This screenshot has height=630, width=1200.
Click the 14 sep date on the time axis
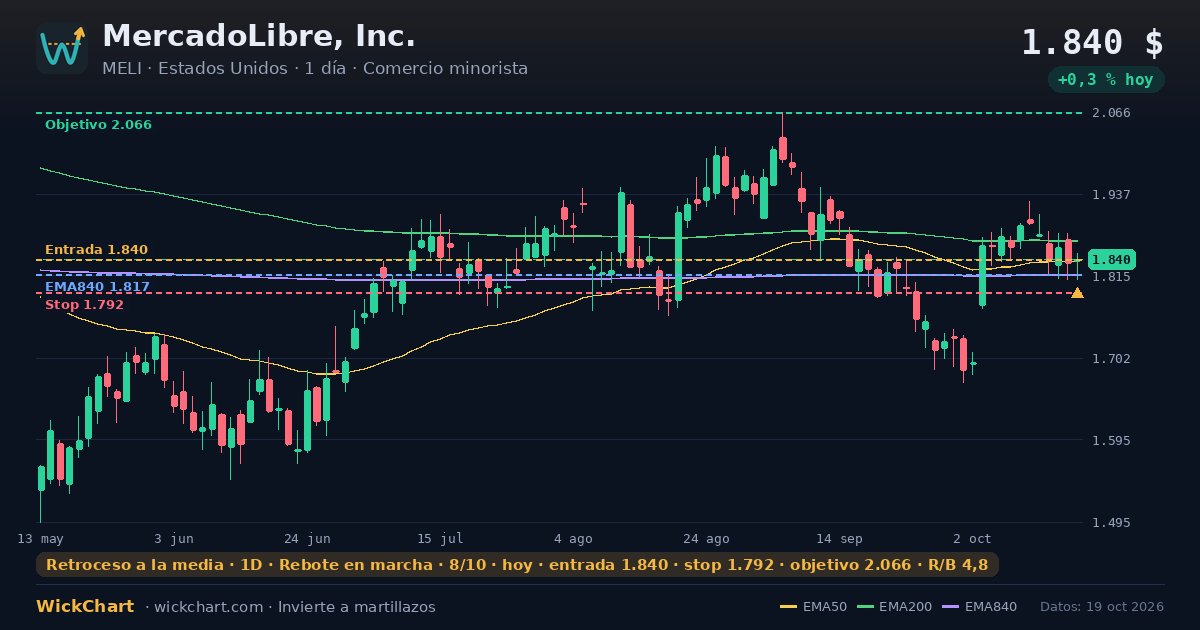[x=839, y=538]
